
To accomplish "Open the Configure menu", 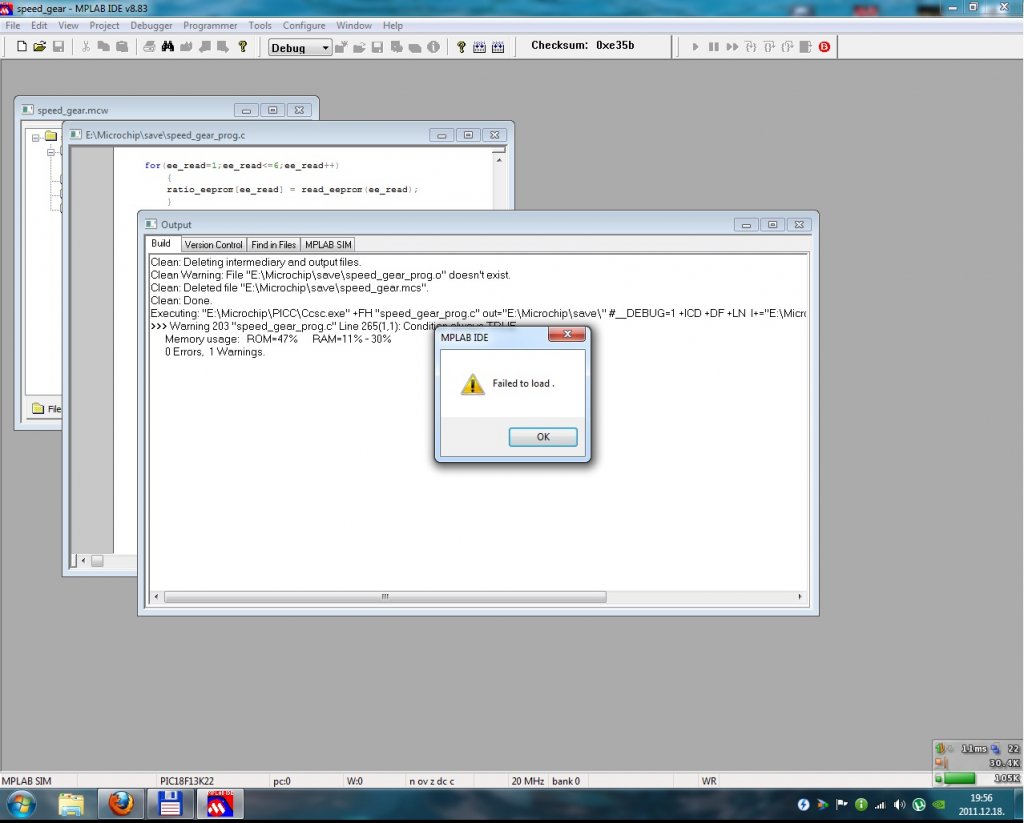I will [304, 25].
